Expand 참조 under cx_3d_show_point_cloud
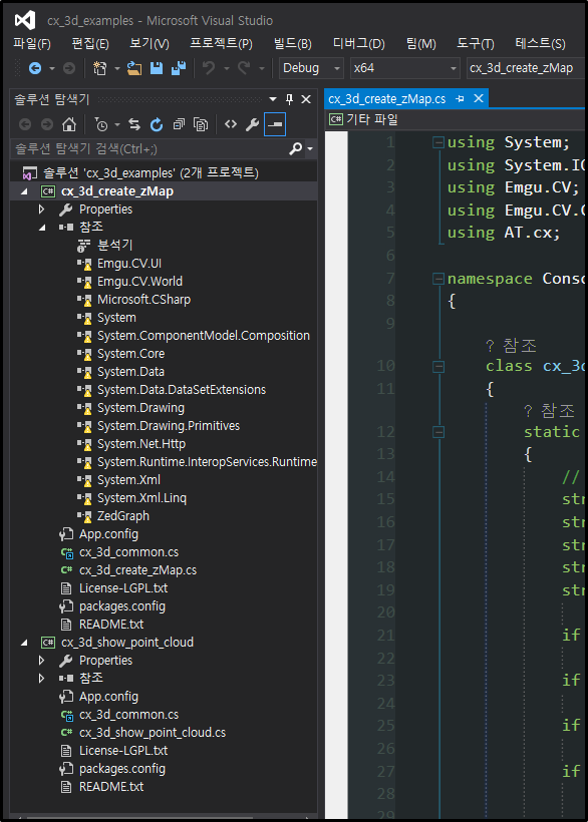The width and height of the screenshot is (588, 822). [41, 678]
